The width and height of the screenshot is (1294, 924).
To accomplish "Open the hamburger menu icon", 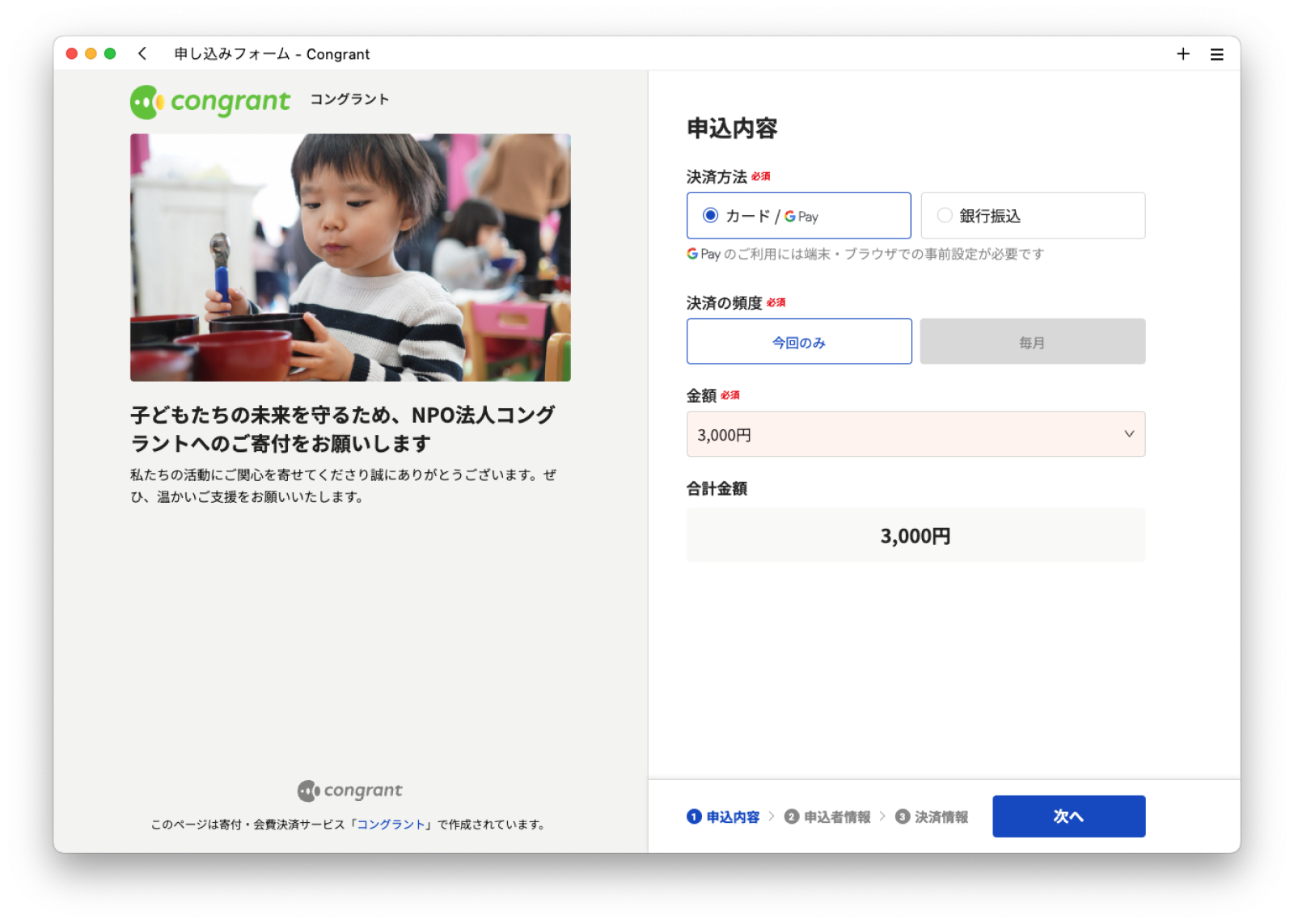I will tap(1216, 54).
